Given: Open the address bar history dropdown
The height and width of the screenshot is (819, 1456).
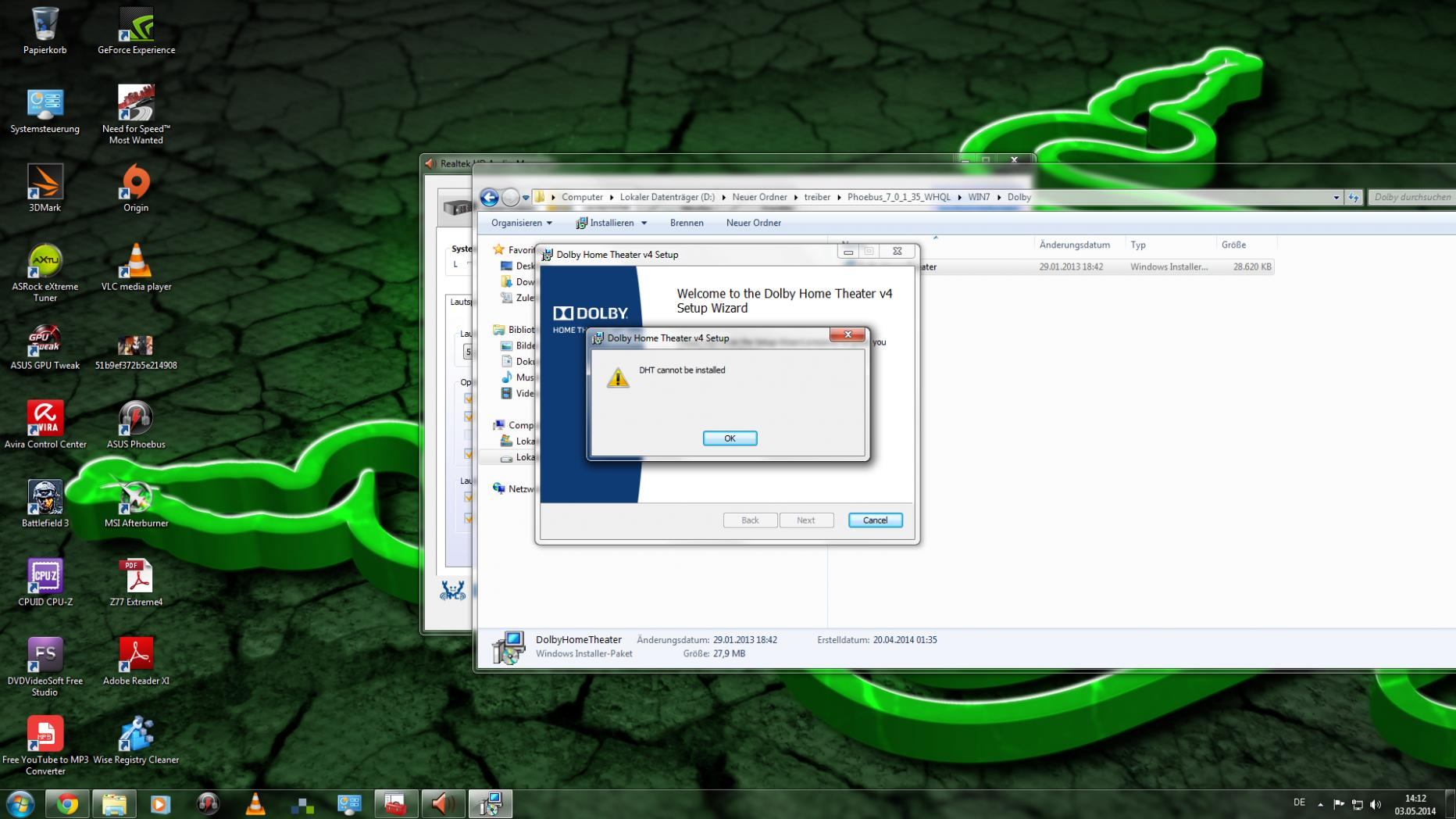Looking at the screenshot, I should point(1336,198).
